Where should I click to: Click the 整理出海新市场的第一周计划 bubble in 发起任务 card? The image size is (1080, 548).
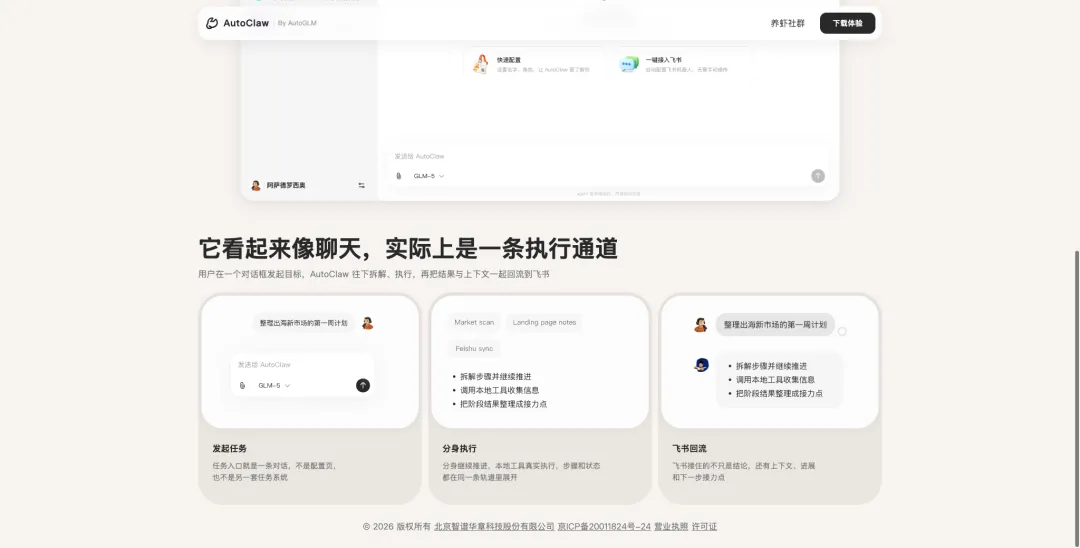coord(303,323)
